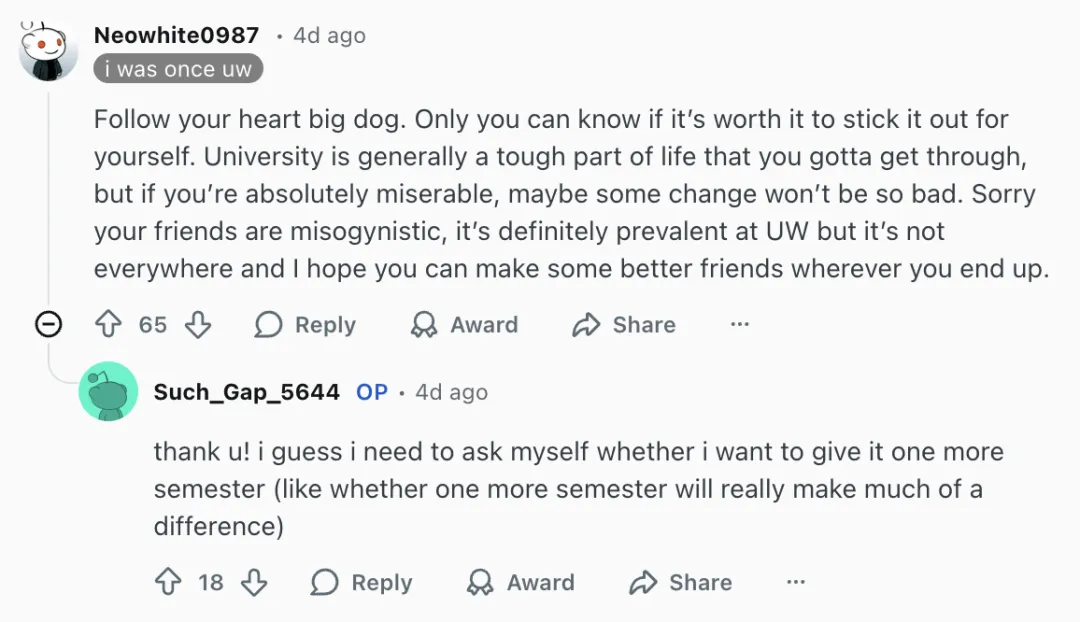The width and height of the screenshot is (1080, 622).
Task: Click the 4d ago timestamp on Neowhite0987's comment
Action: click(329, 35)
